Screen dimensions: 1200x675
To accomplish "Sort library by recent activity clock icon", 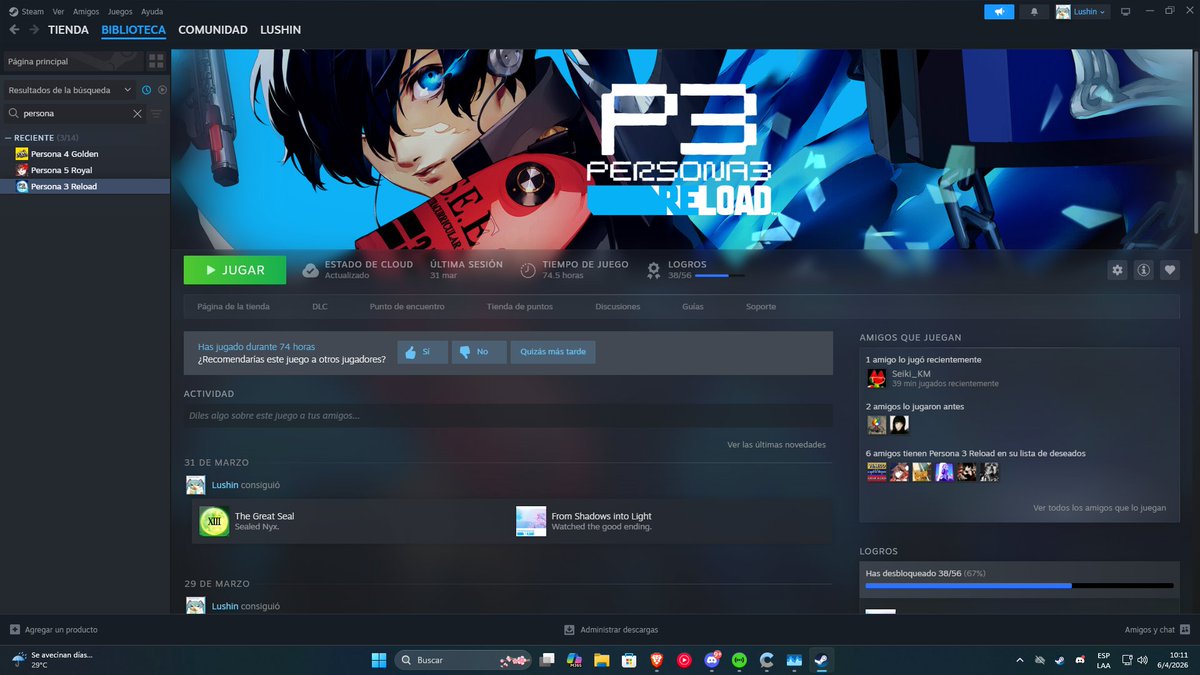I will point(146,90).
